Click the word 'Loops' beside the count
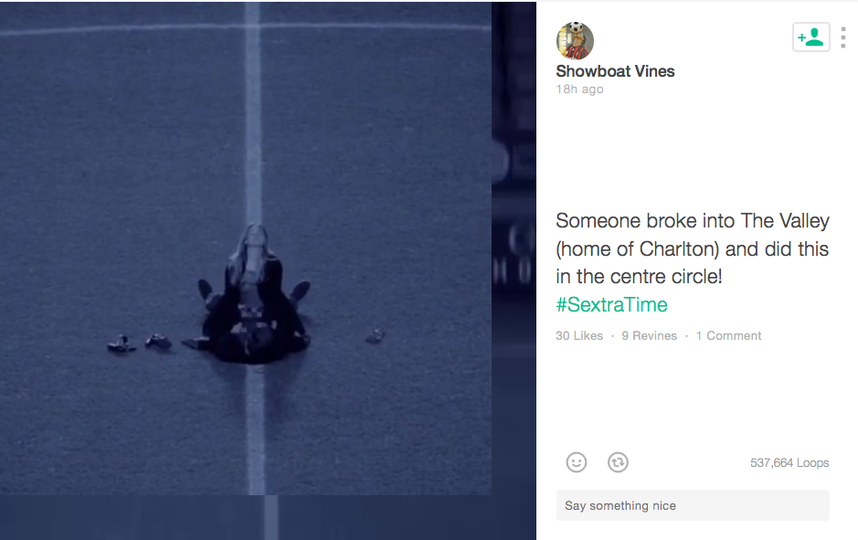Image resolution: width=858 pixels, height=540 pixels. tap(813, 463)
